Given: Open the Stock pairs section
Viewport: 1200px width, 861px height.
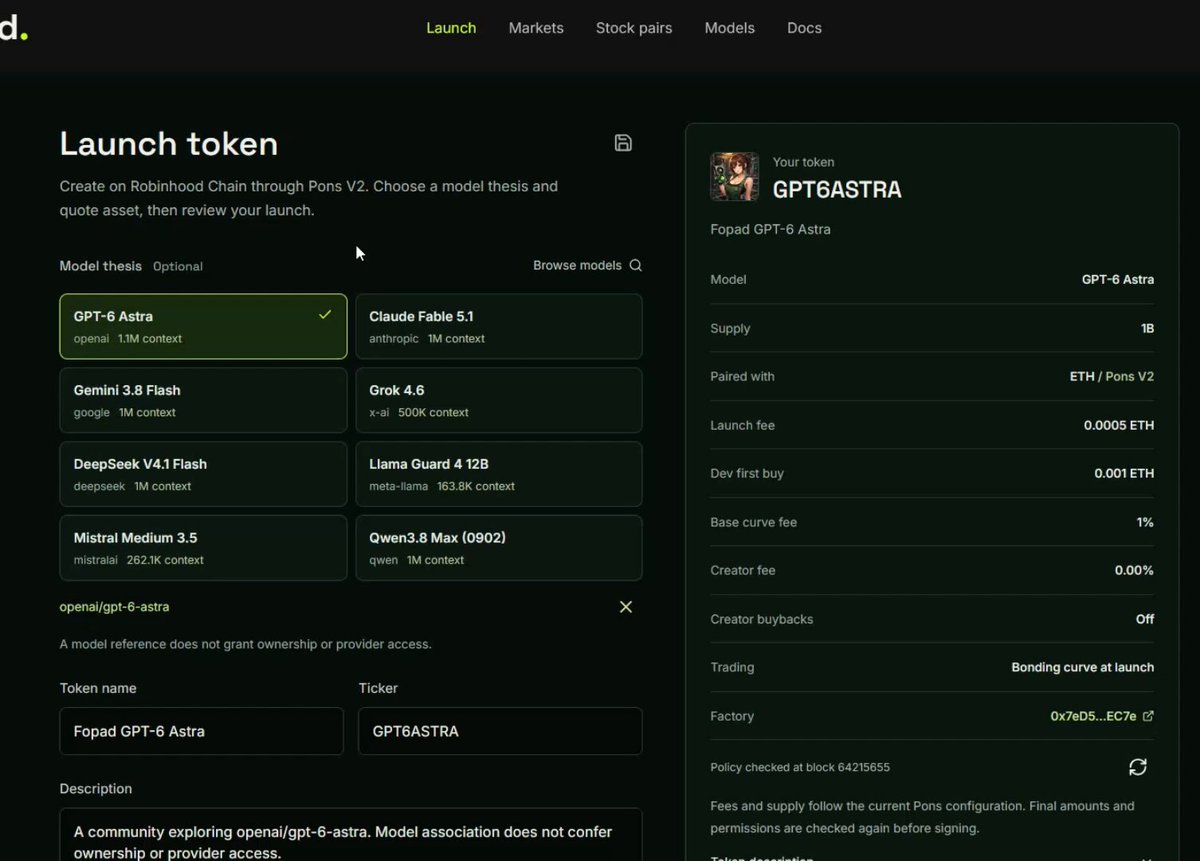Looking at the screenshot, I should (634, 28).
